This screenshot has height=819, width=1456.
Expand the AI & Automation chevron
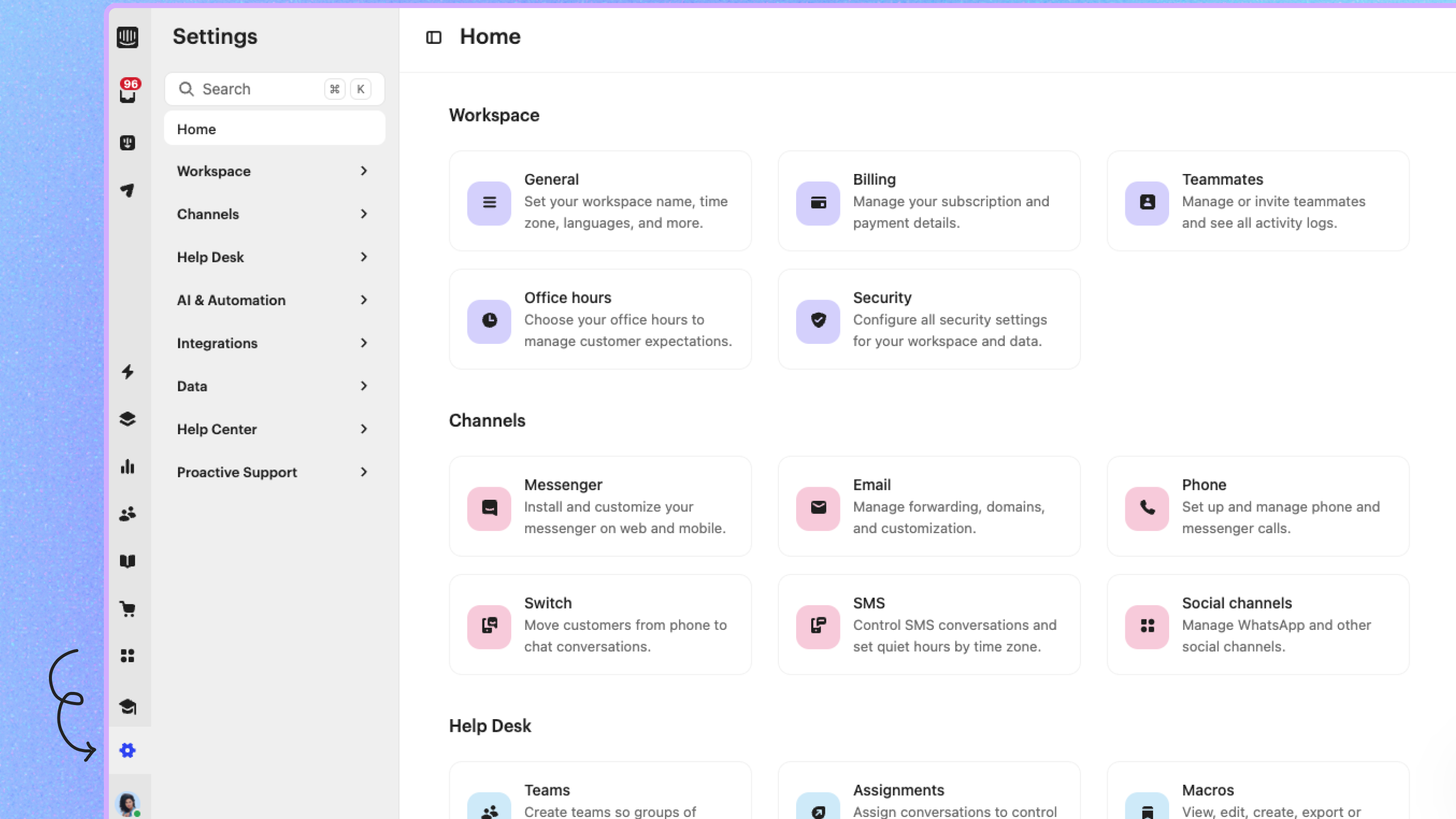click(x=363, y=300)
